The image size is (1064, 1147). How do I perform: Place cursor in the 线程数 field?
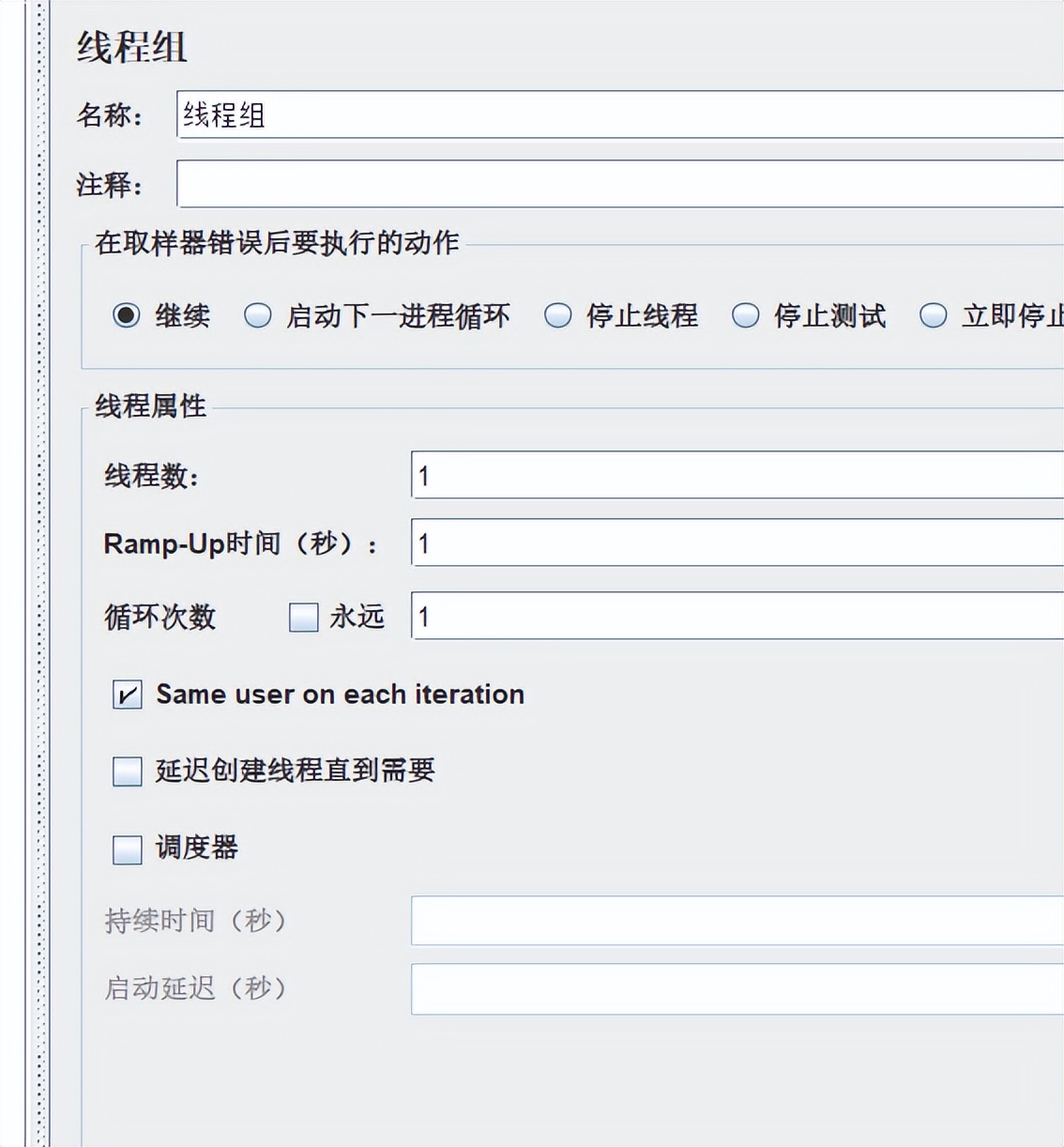point(657,475)
